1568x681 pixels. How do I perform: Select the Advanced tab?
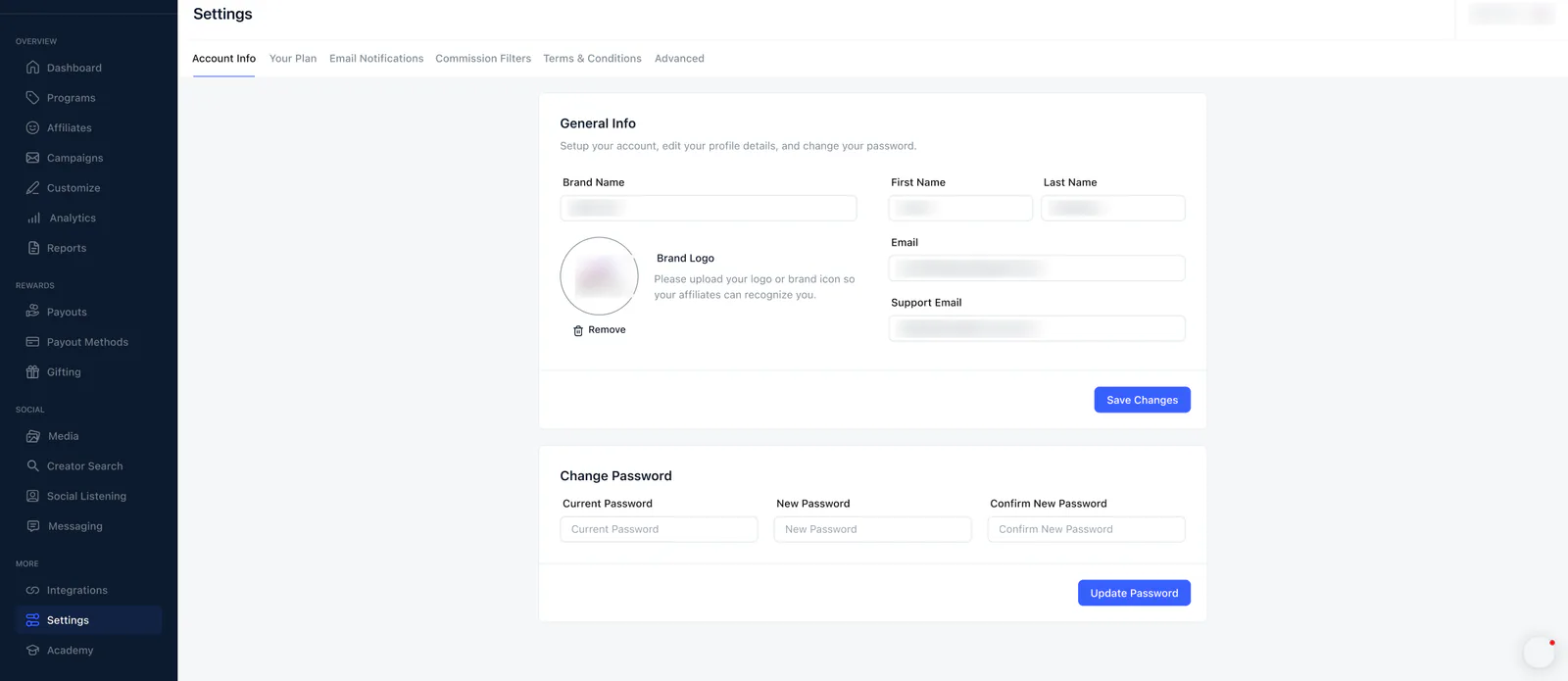point(679,59)
